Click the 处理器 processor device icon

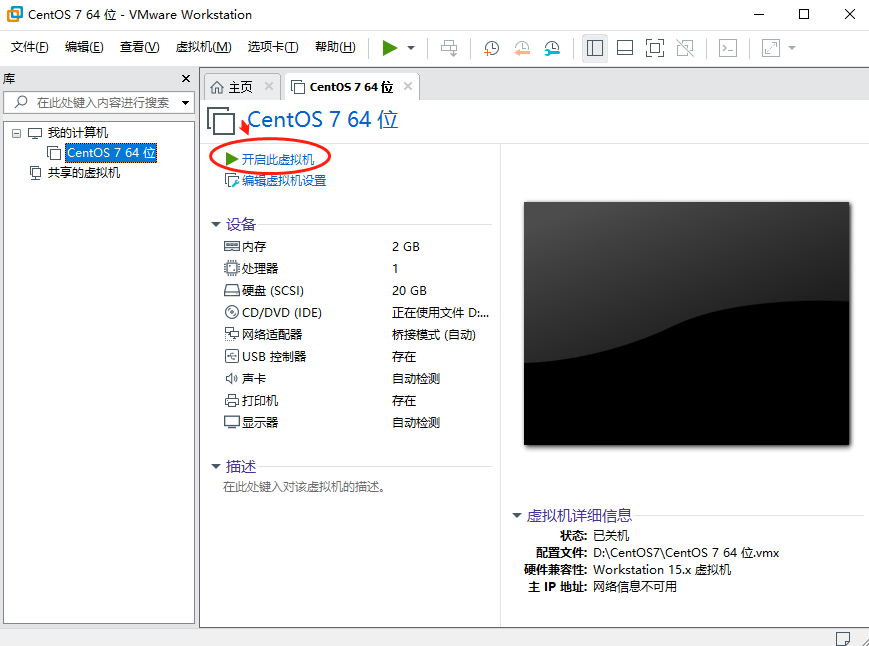point(231,268)
